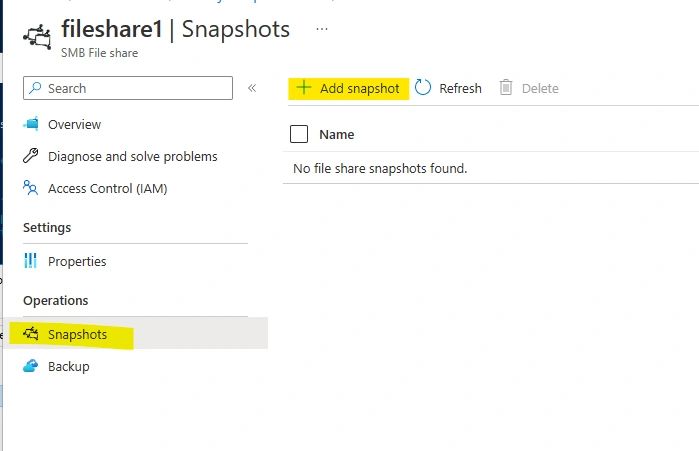Screen dimensions: 699x451
Task: Click the plus icon for Add snapshot
Action: [304, 88]
